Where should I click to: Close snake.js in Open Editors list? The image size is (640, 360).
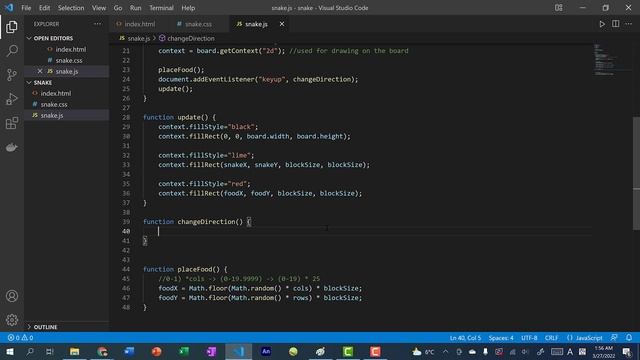point(40,71)
